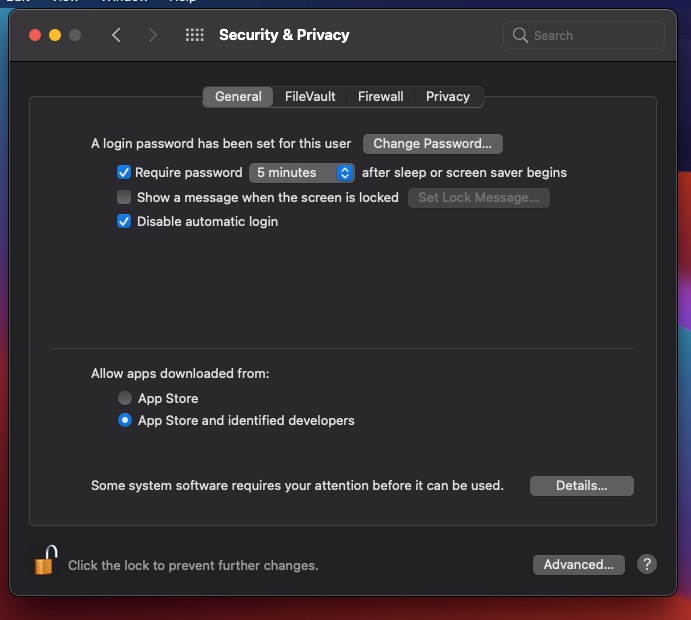Open the Details button for system software
691x620 pixels.
[581, 486]
